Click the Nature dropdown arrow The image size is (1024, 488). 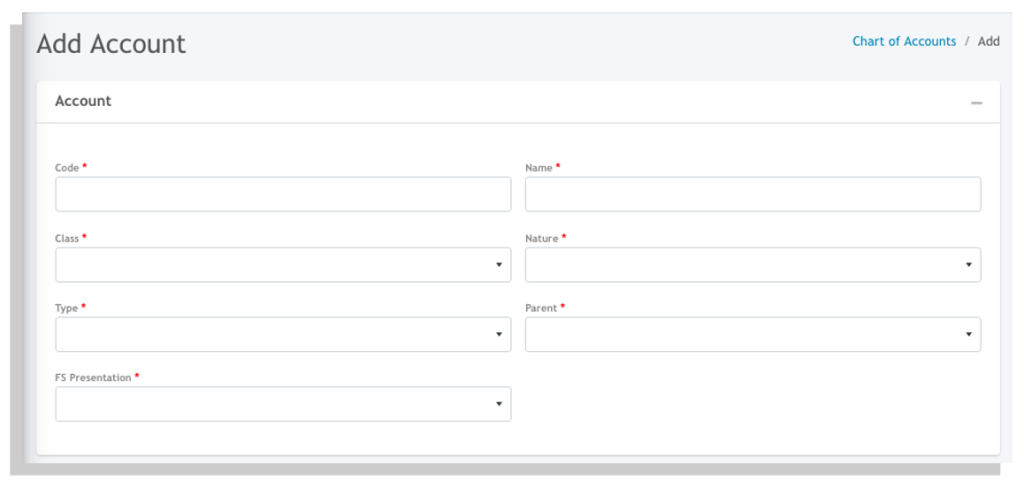point(968,265)
